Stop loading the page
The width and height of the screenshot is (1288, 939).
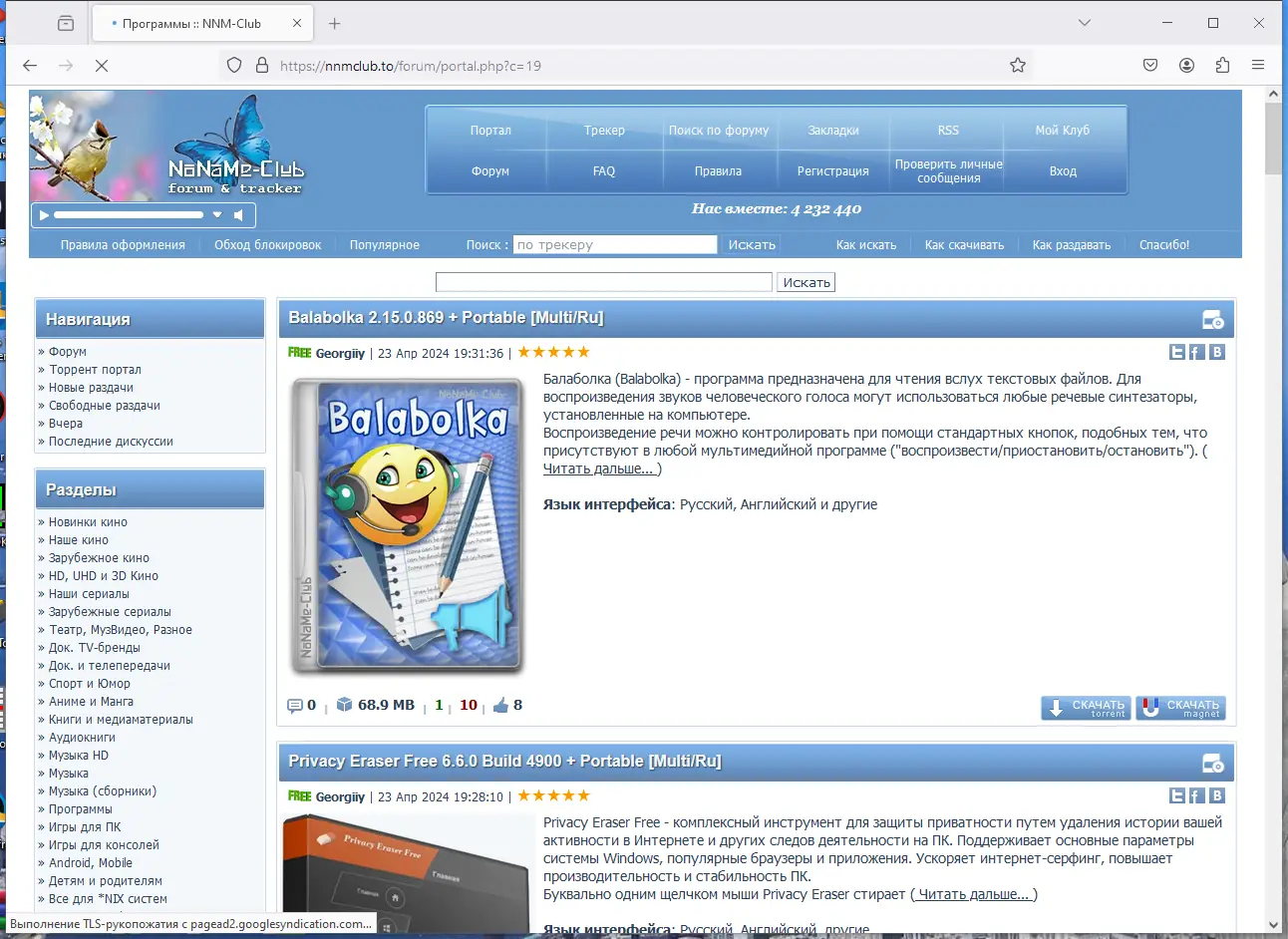coord(102,66)
